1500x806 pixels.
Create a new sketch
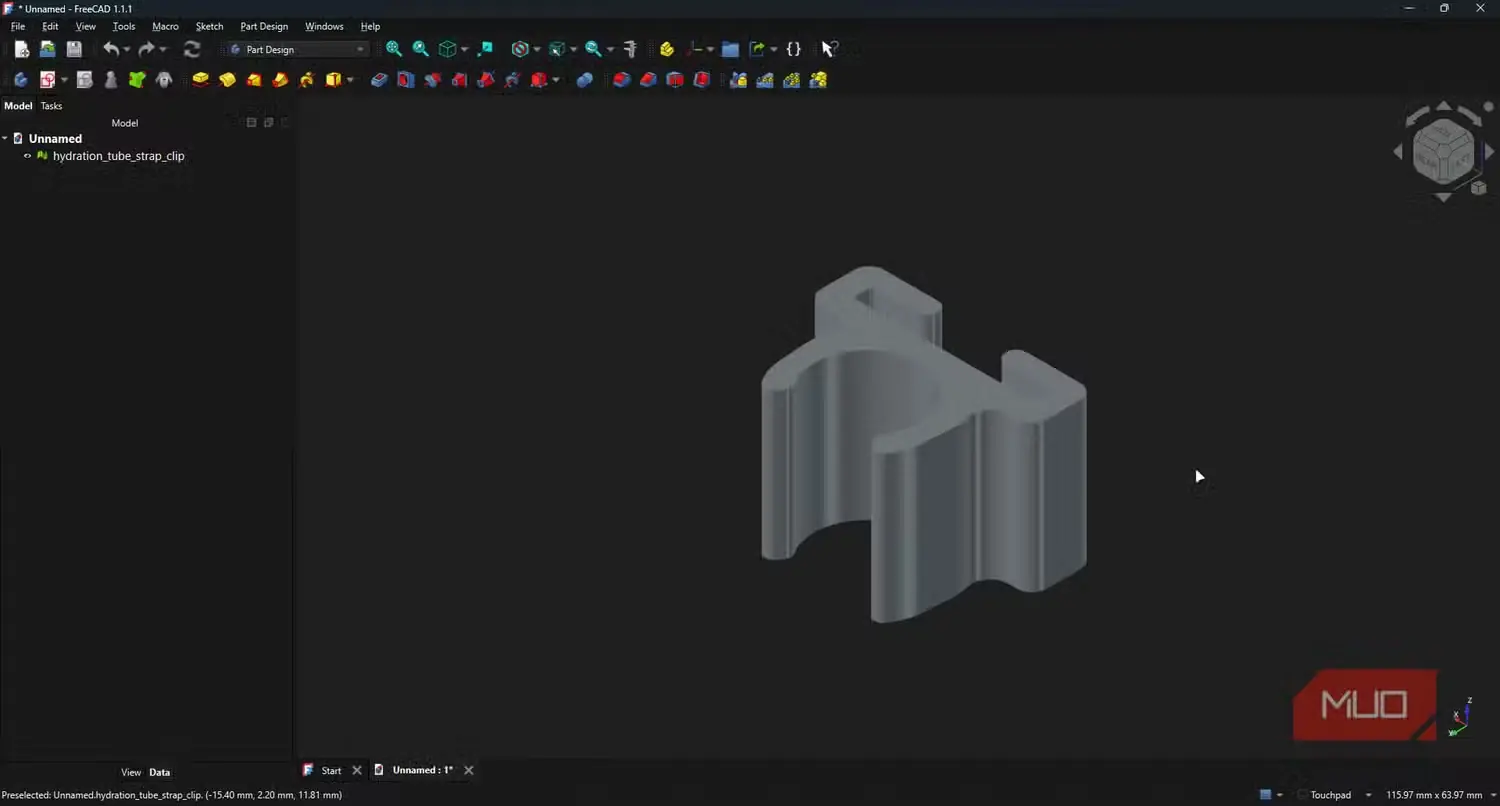(47, 80)
